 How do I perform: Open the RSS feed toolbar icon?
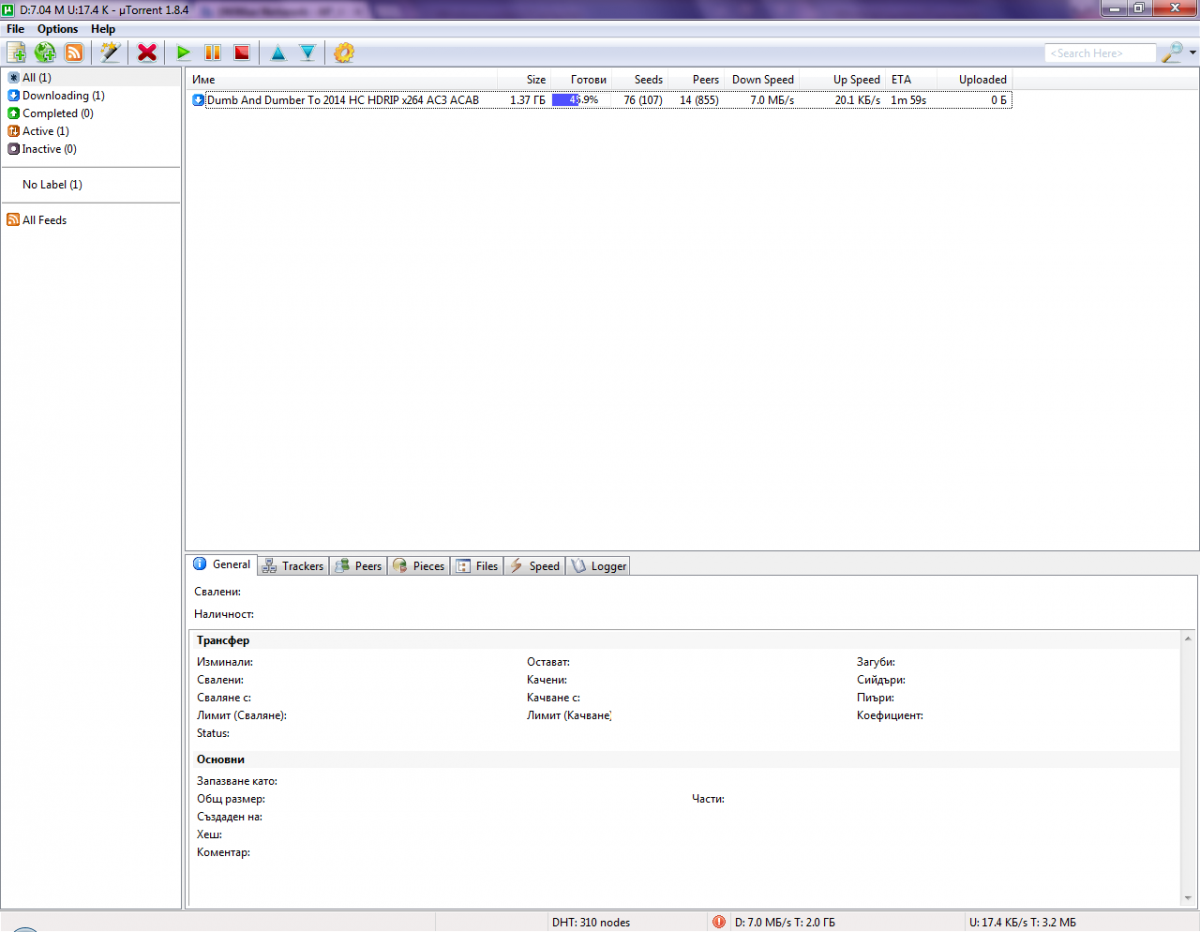pos(74,53)
